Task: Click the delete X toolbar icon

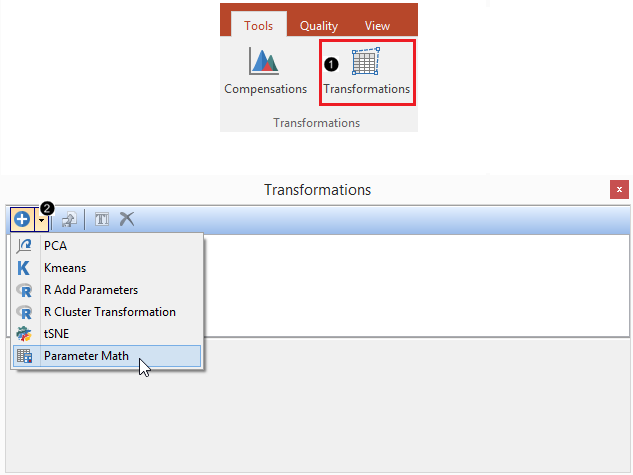Action: pyautogui.click(x=127, y=219)
